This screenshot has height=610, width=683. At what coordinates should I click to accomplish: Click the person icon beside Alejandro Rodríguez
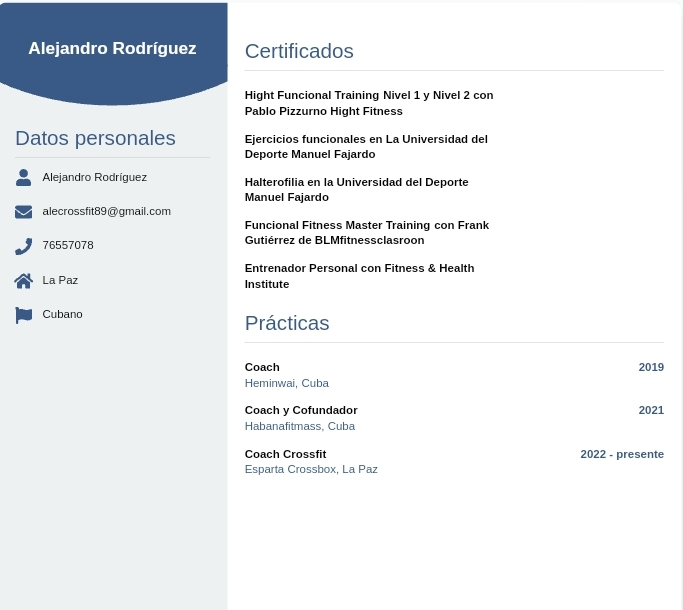pos(24,178)
